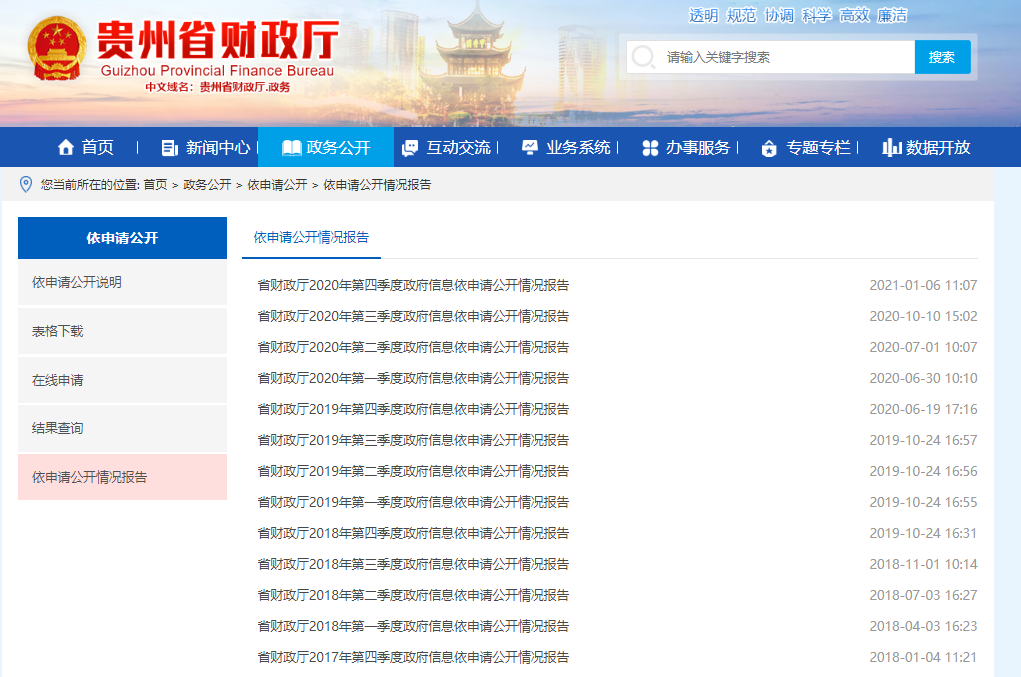This screenshot has height=677, width=1021.
Task: Click the chat bubble icon beside 互动交流
Action: (410, 148)
